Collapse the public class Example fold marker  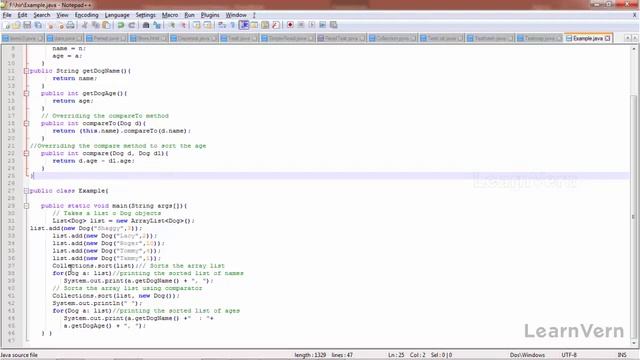(x=26, y=191)
